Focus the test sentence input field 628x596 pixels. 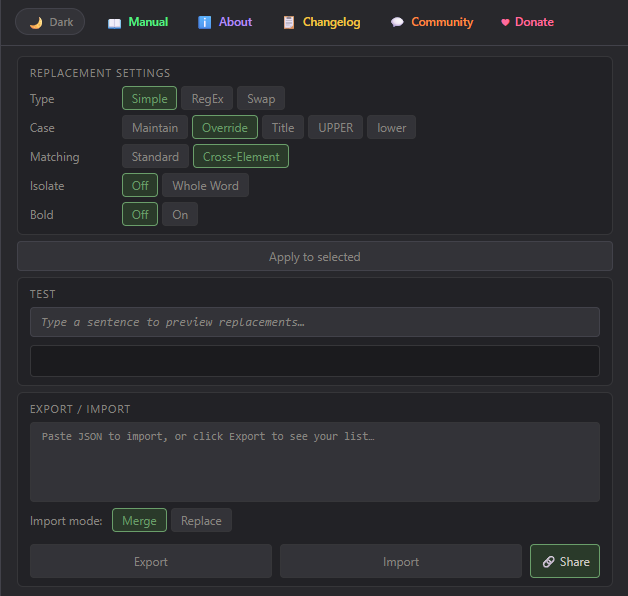point(315,322)
